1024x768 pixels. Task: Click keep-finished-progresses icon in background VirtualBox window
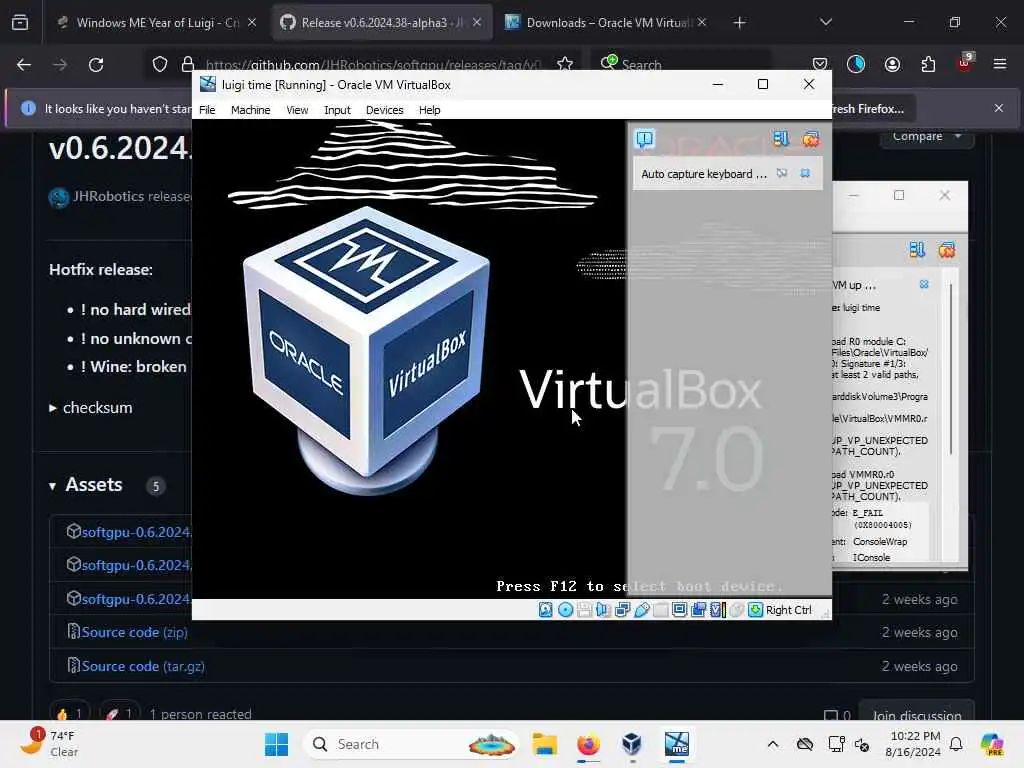pyautogui.click(x=917, y=250)
